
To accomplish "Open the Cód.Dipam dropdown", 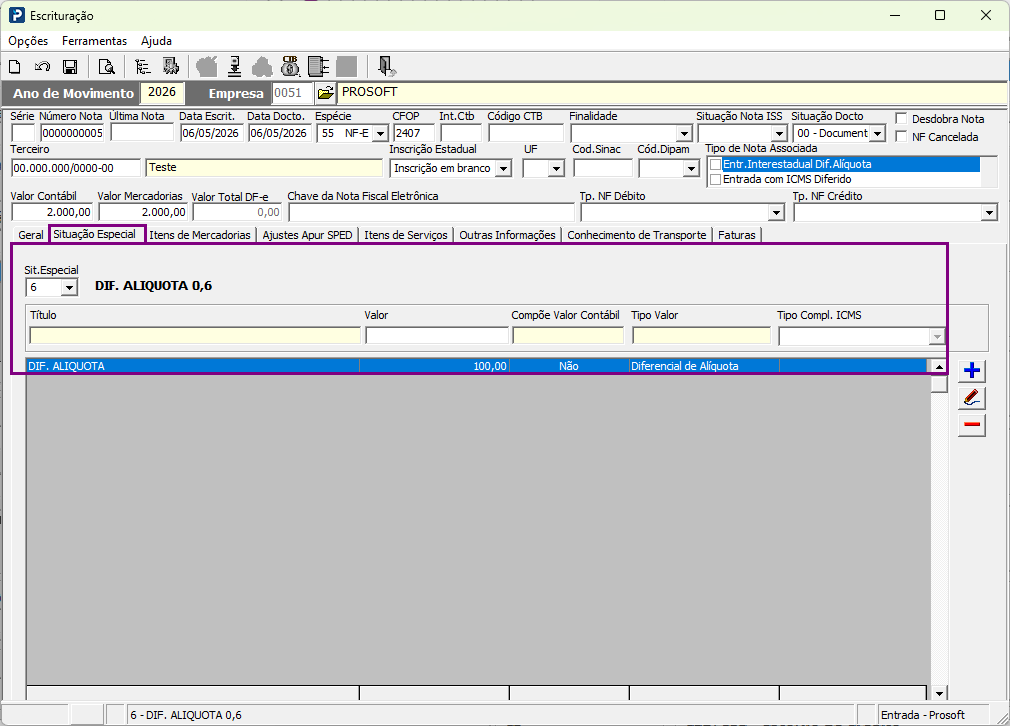I will point(691,169).
